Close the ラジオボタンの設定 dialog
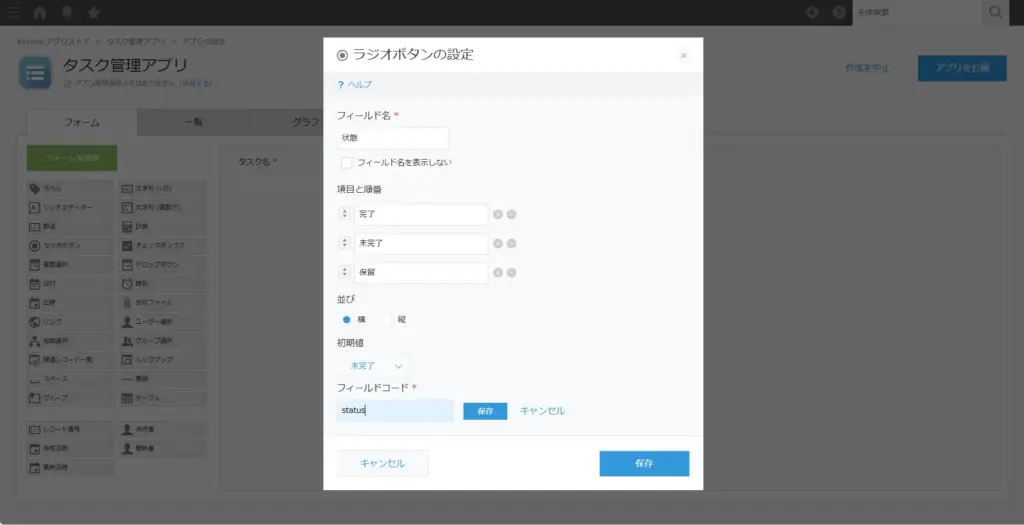 684,56
